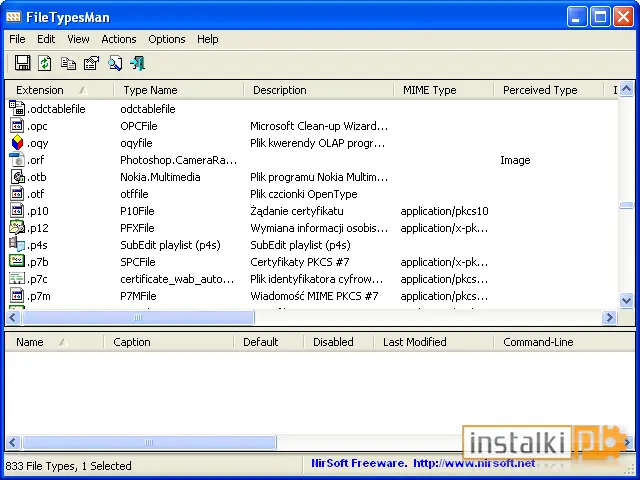Open the View menu
The height and width of the screenshot is (480, 640).
(x=78, y=39)
